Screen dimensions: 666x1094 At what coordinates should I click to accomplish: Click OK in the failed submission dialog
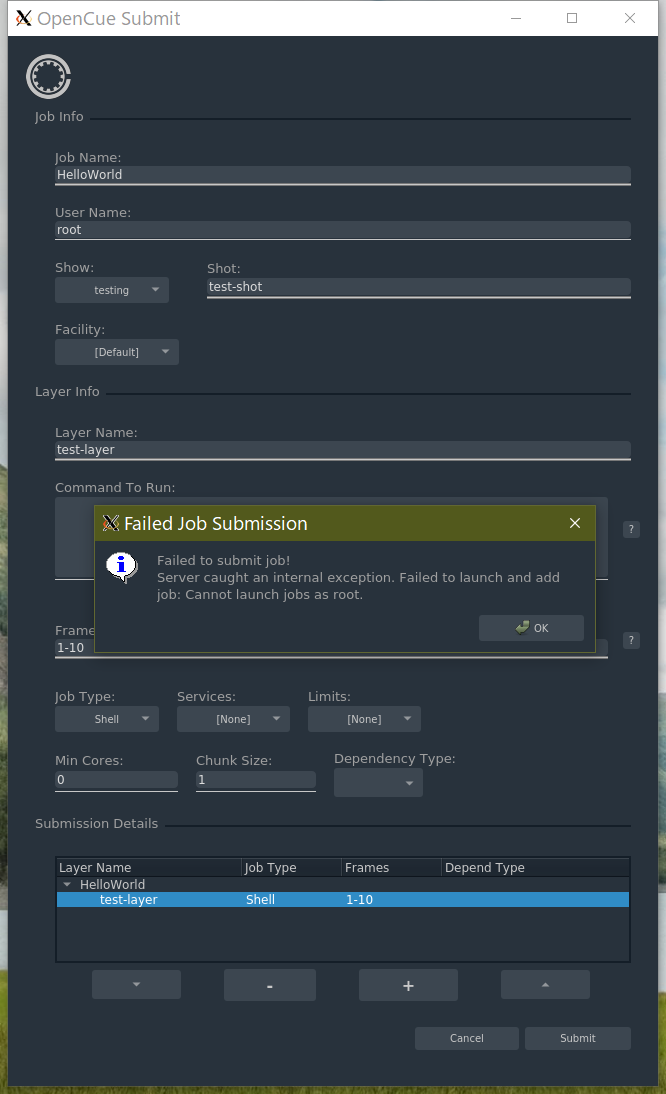tap(531, 628)
